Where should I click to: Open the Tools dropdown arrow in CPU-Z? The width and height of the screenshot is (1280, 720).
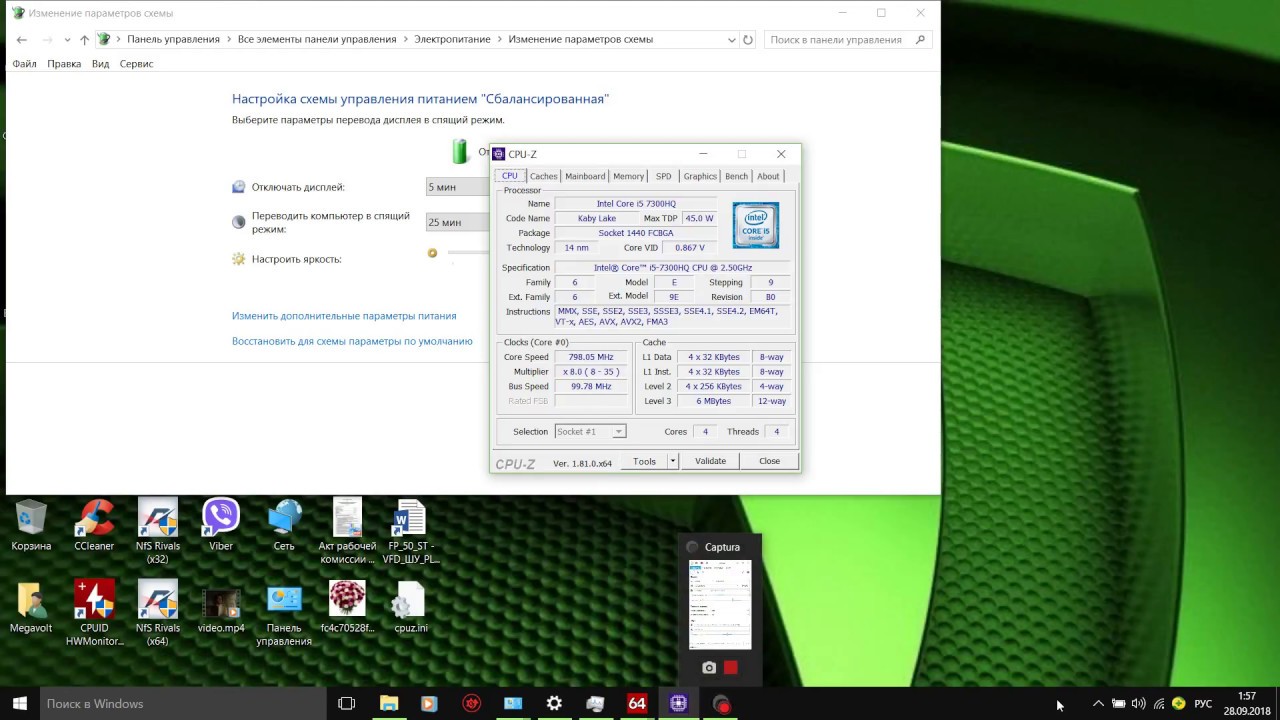(x=673, y=461)
